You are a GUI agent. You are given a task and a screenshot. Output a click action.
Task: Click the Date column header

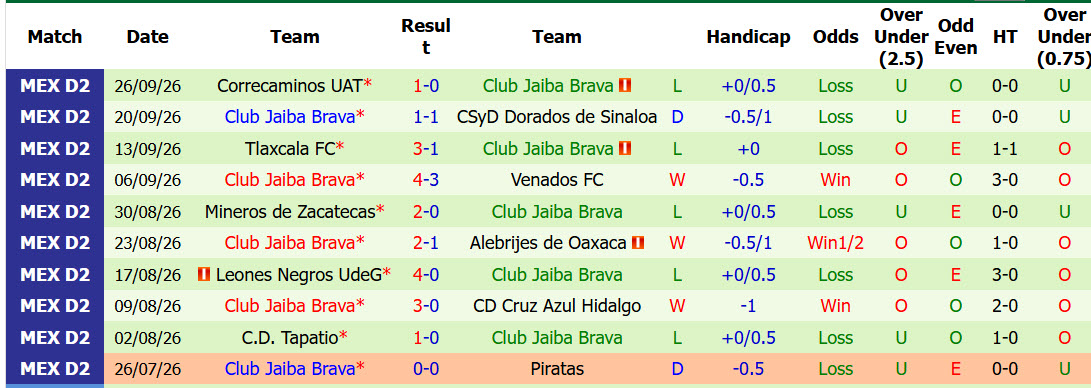click(148, 37)
